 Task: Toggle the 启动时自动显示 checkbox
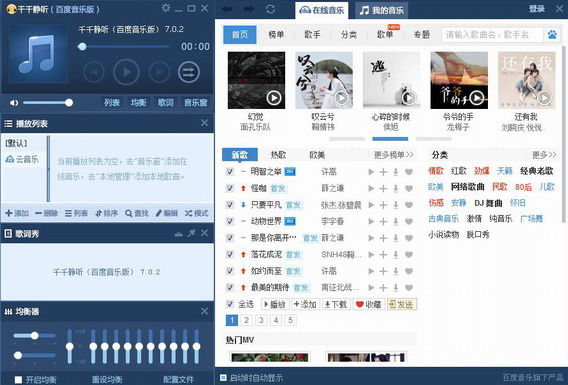pos(224,377)
